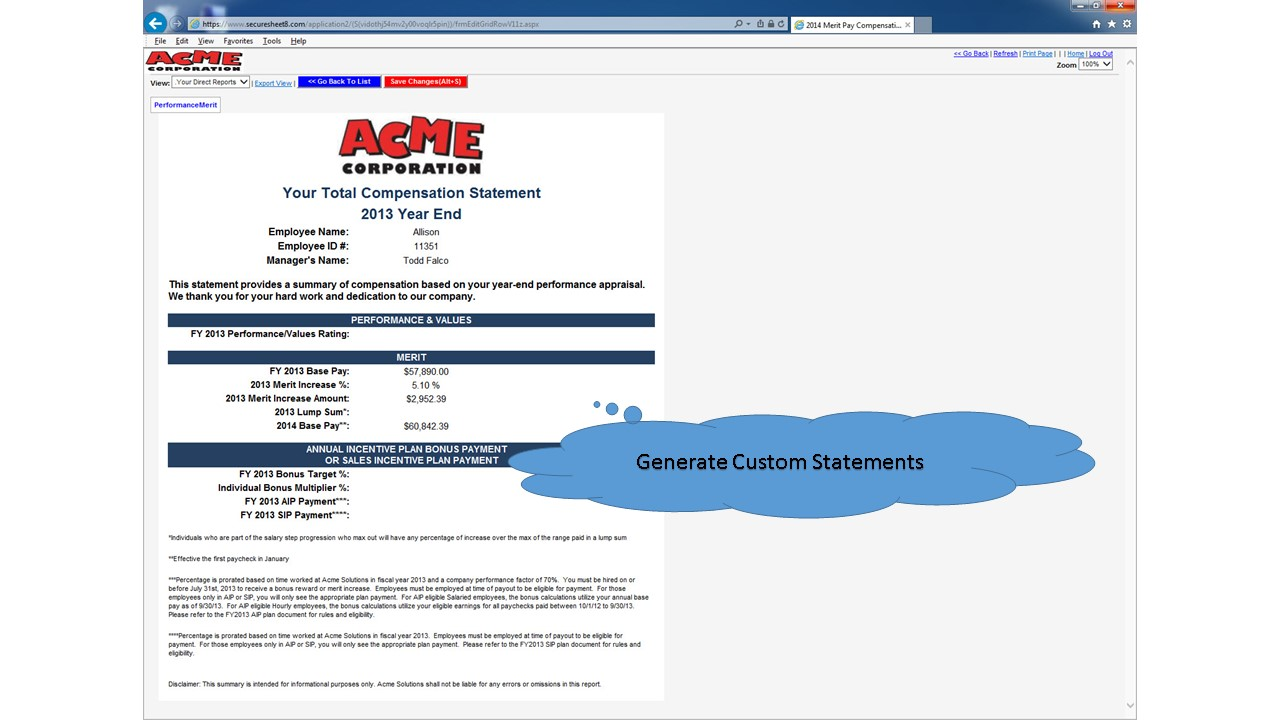Click the FY 2013 Base Pay value $57,890.00
The image size is (1280, 720).
tap(426, 371)
